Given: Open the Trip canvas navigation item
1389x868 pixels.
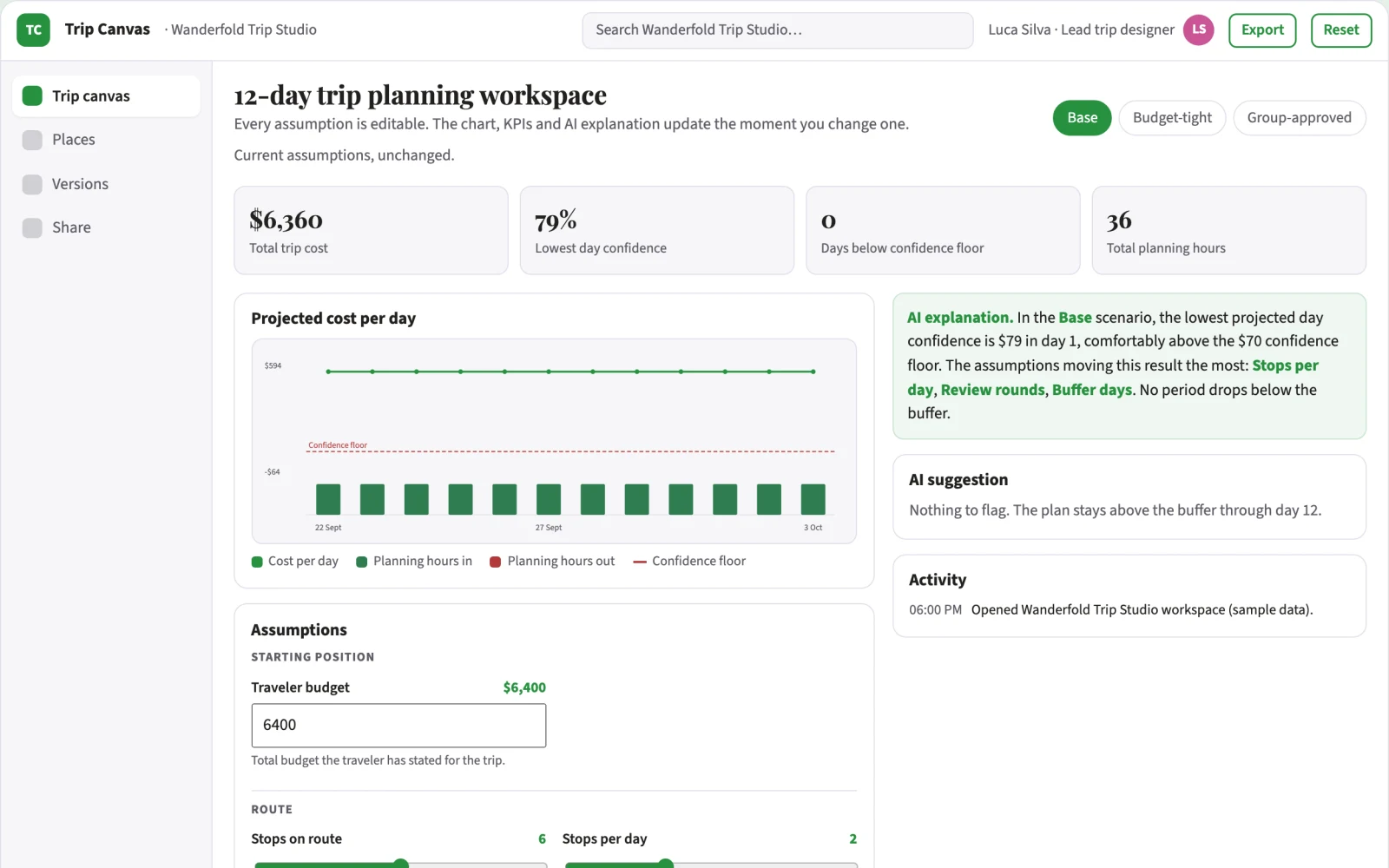Looking at the screenshot, I should [107, 95].
